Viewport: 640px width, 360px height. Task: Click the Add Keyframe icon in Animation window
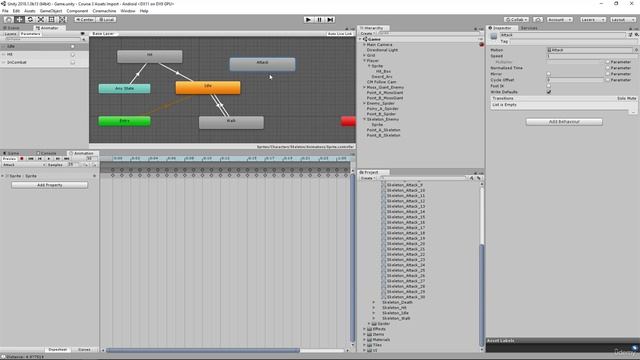86,165
